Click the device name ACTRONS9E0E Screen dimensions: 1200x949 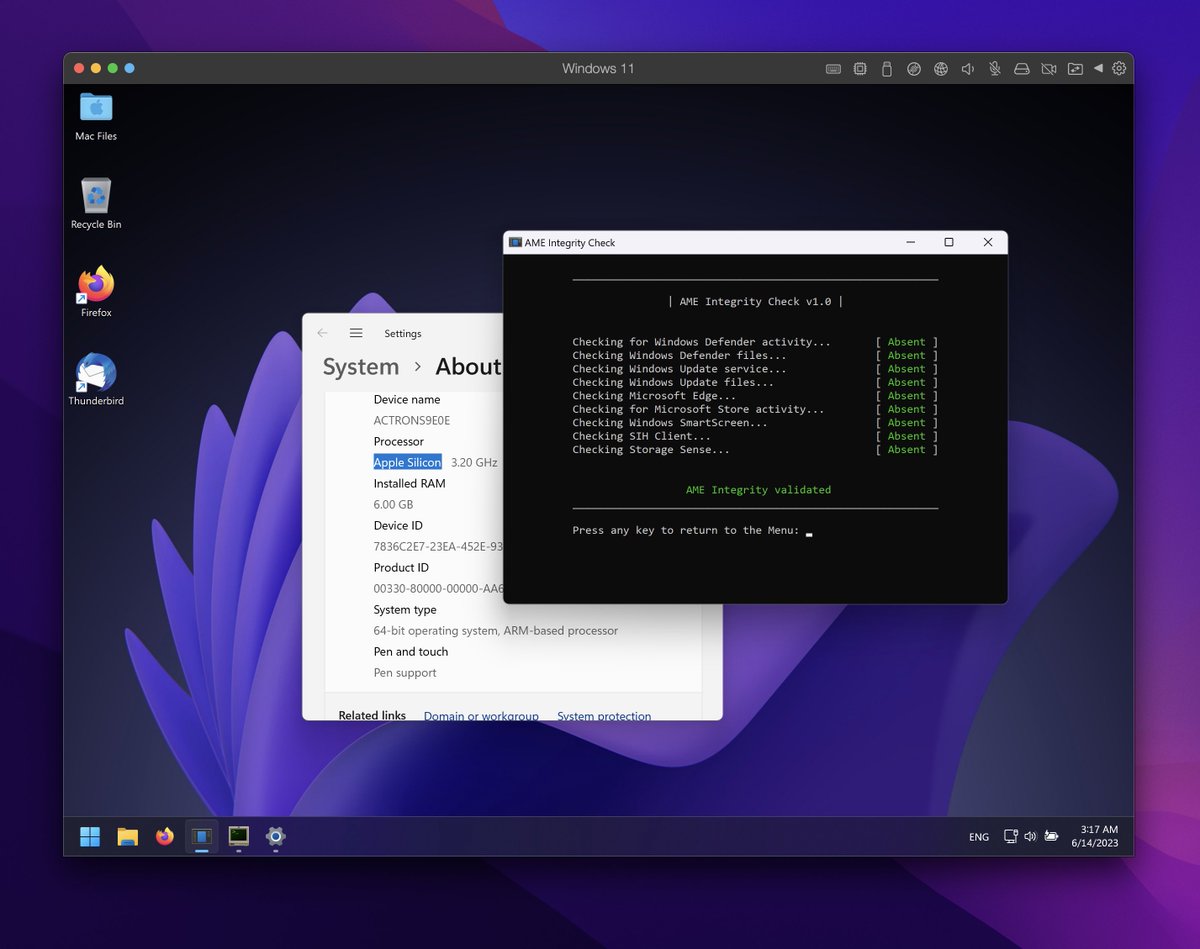412,420
